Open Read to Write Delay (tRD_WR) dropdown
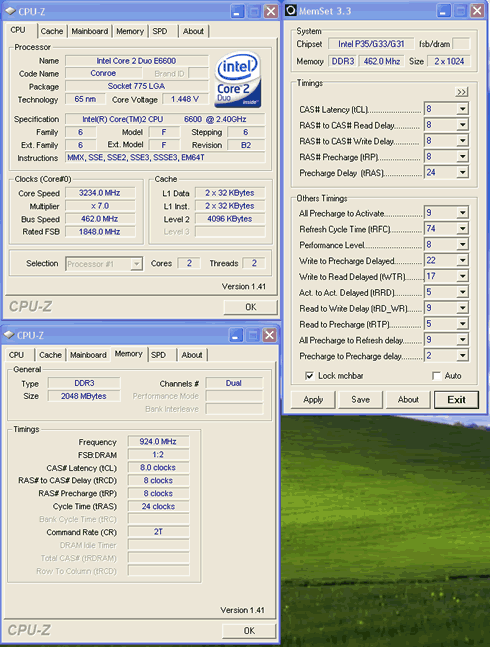The width and height of the screenshot is (490, 647). click(462, 308)
